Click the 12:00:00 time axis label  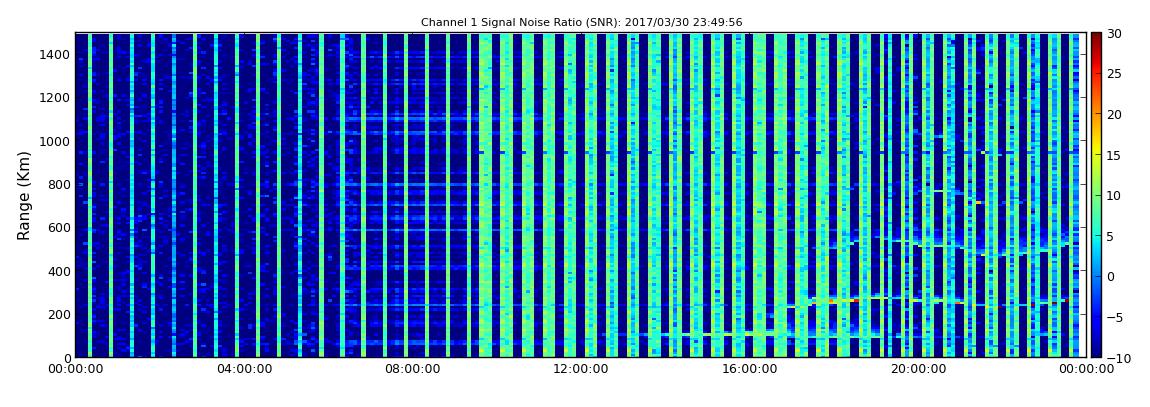coord(580,370)
